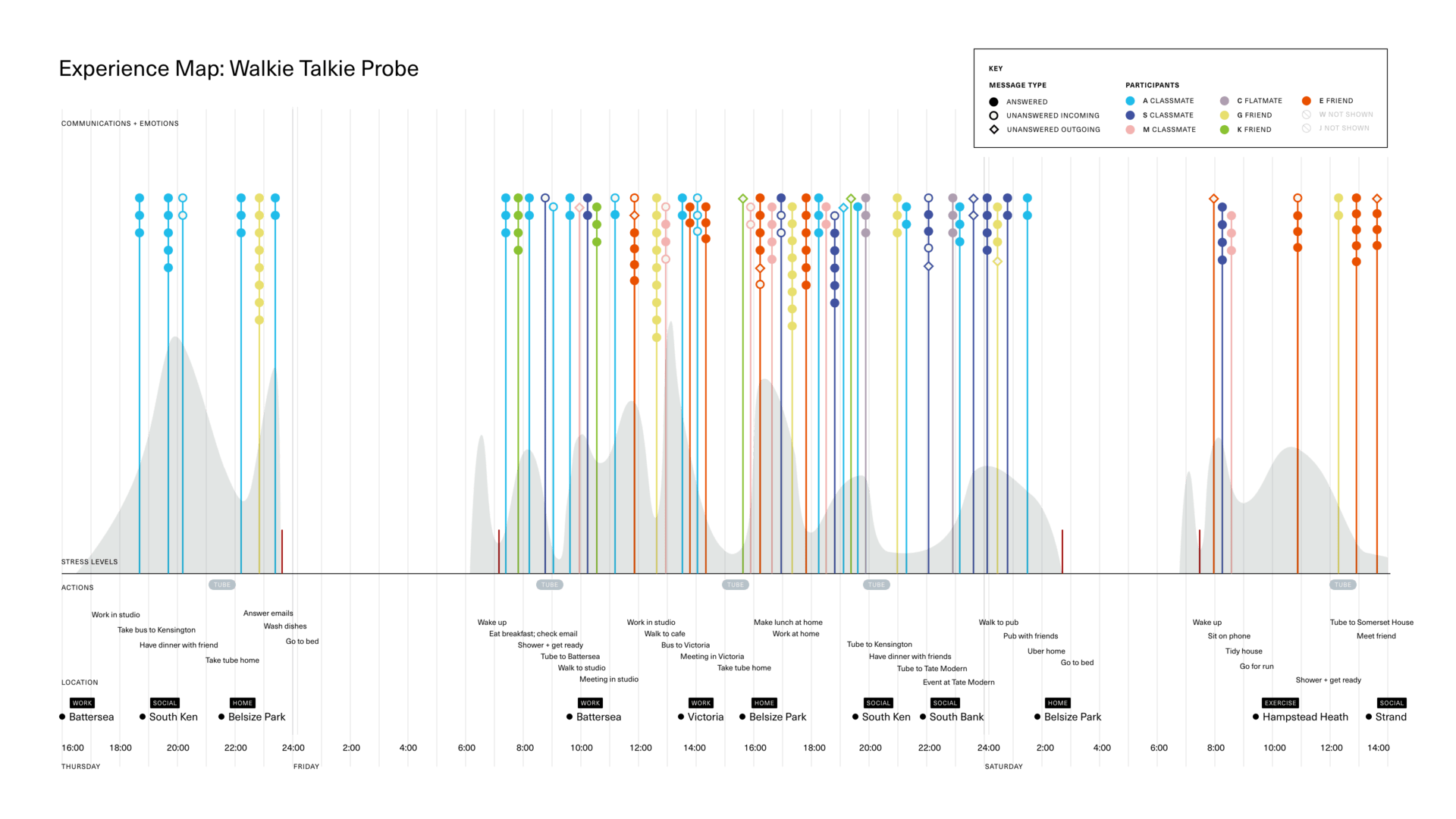Click the Eat breakfast; check email action
1456x819 pixels.
[x=533, y=634]
